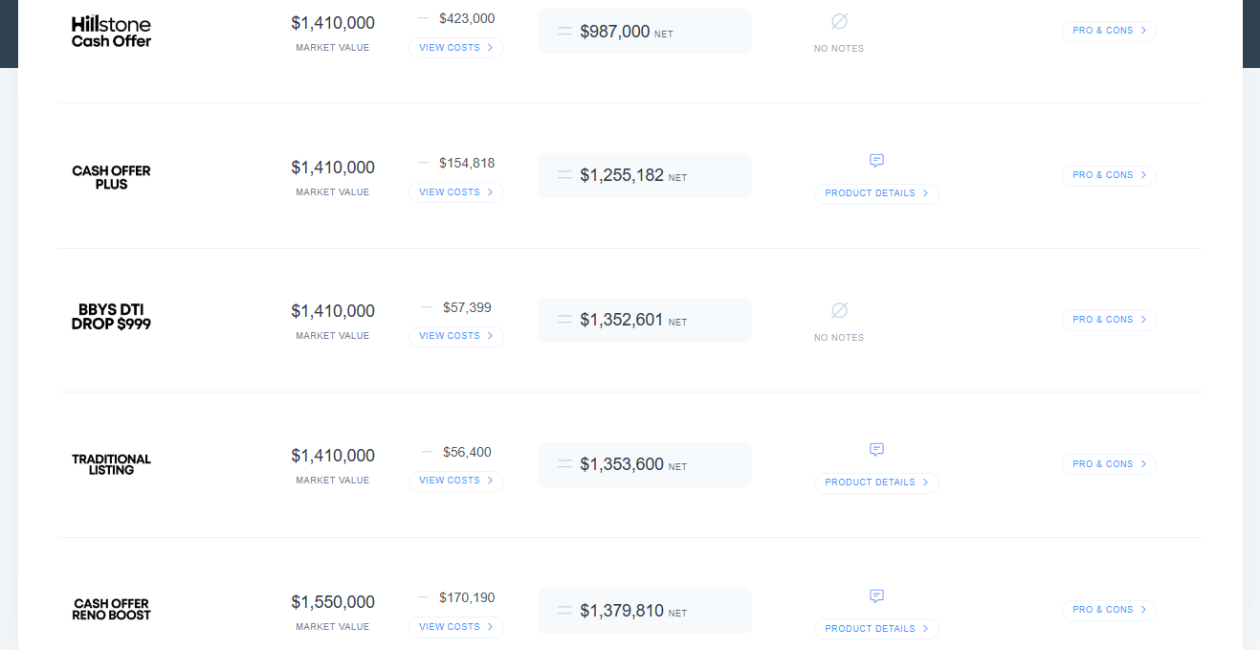Click the Cash Offer Plus logo

click(x=111, y=177)
